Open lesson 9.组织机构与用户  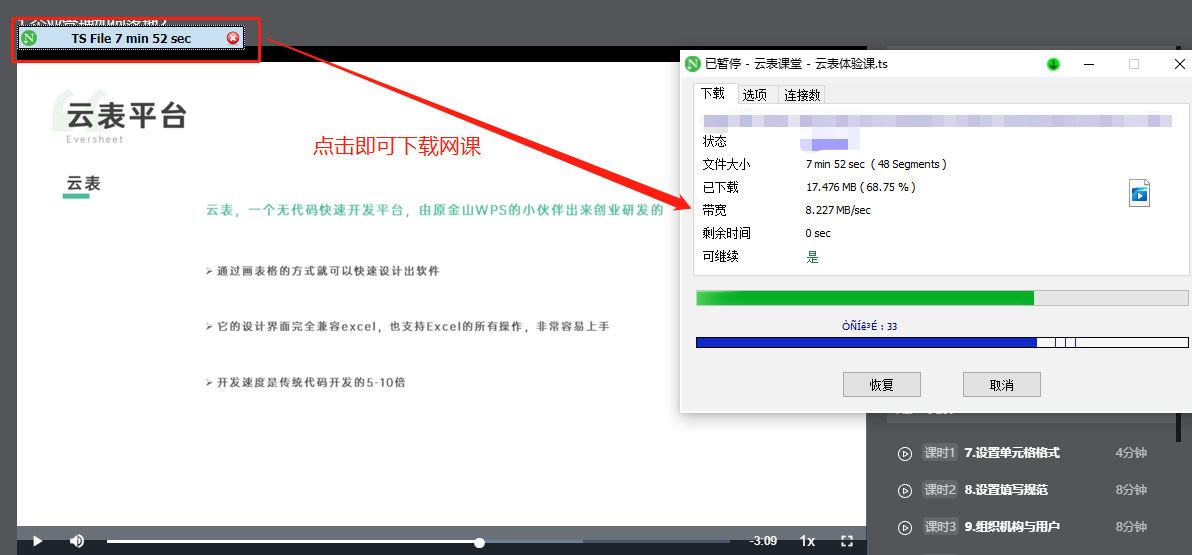pyautogui.click(x=1011, y=527)
